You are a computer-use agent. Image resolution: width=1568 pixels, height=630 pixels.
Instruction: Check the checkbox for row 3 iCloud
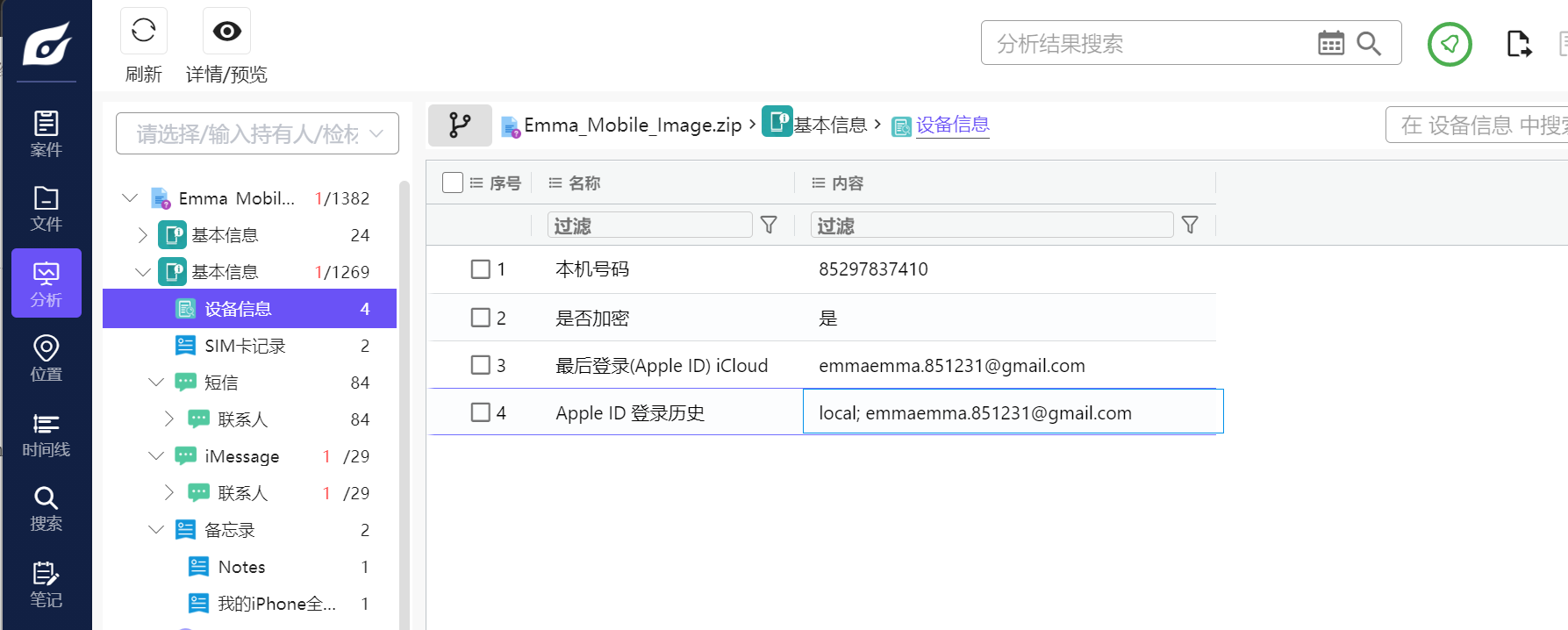(x=481, y=365)
